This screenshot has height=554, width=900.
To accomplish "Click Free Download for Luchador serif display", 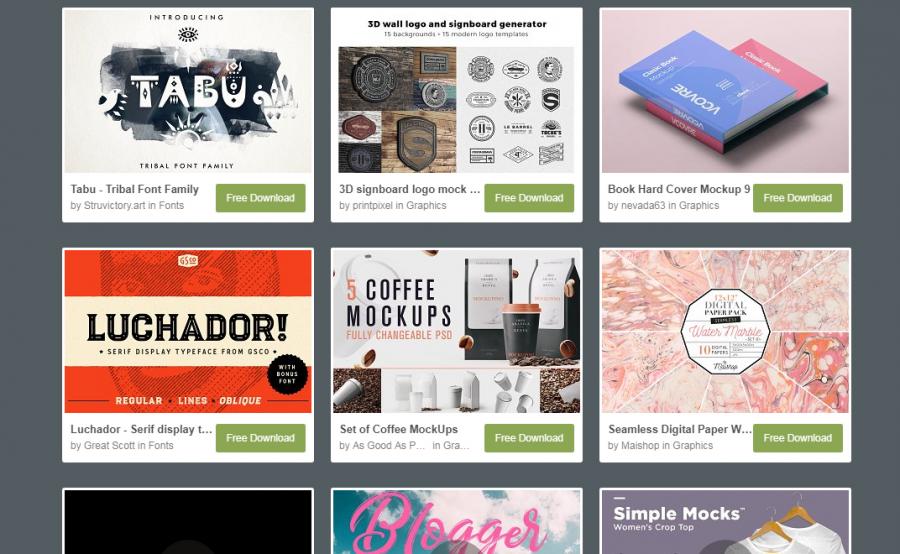I will tap(260, 438).
